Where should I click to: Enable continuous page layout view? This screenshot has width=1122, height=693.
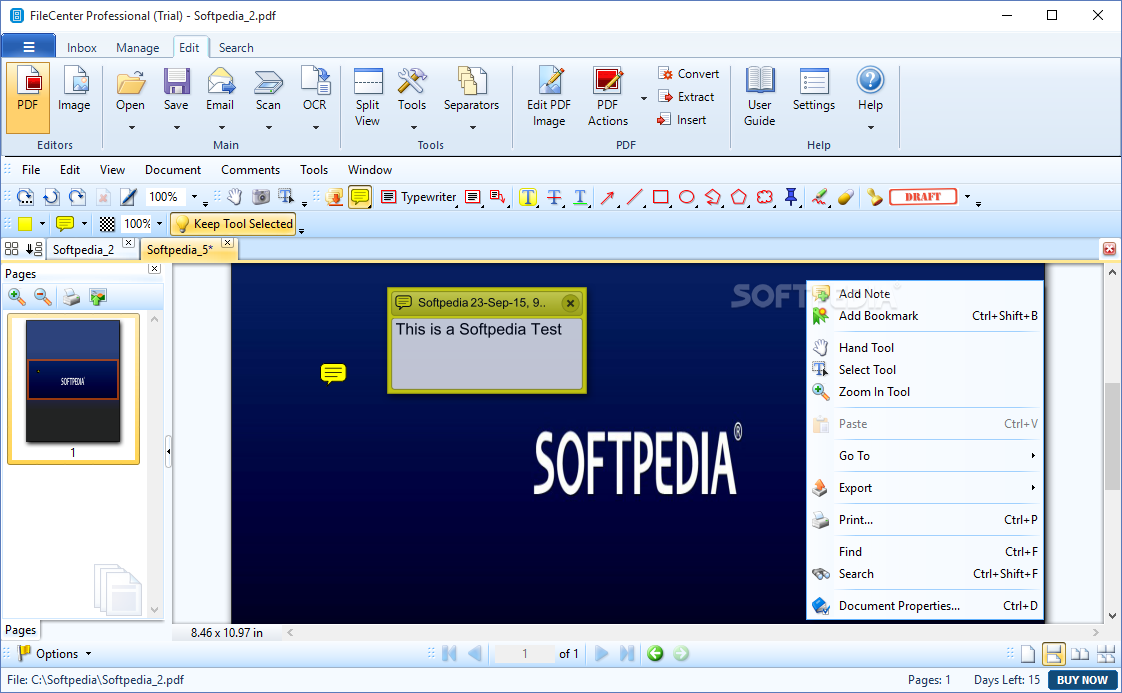click(x=1053, y=654)
